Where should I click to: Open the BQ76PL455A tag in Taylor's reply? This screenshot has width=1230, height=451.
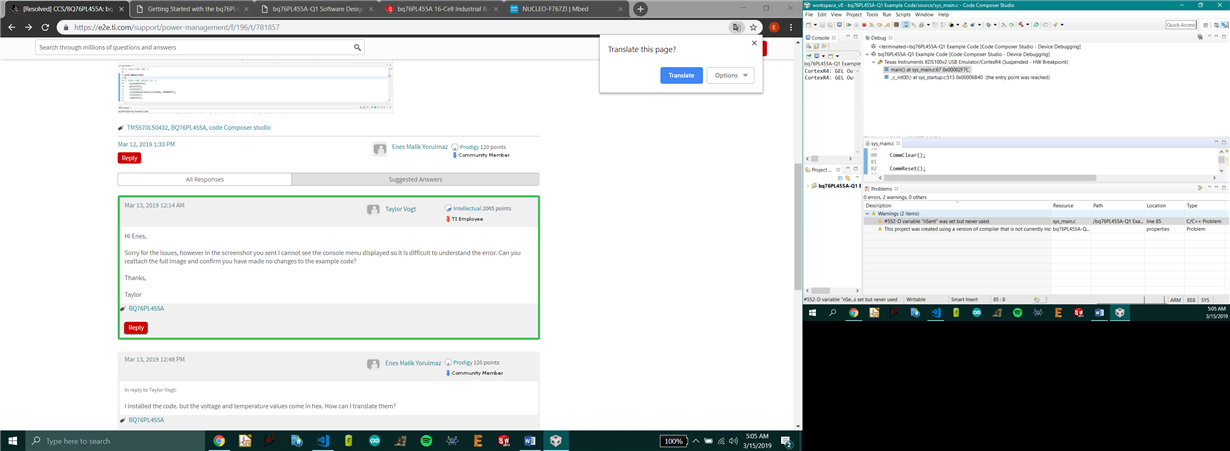click(146, 309)
